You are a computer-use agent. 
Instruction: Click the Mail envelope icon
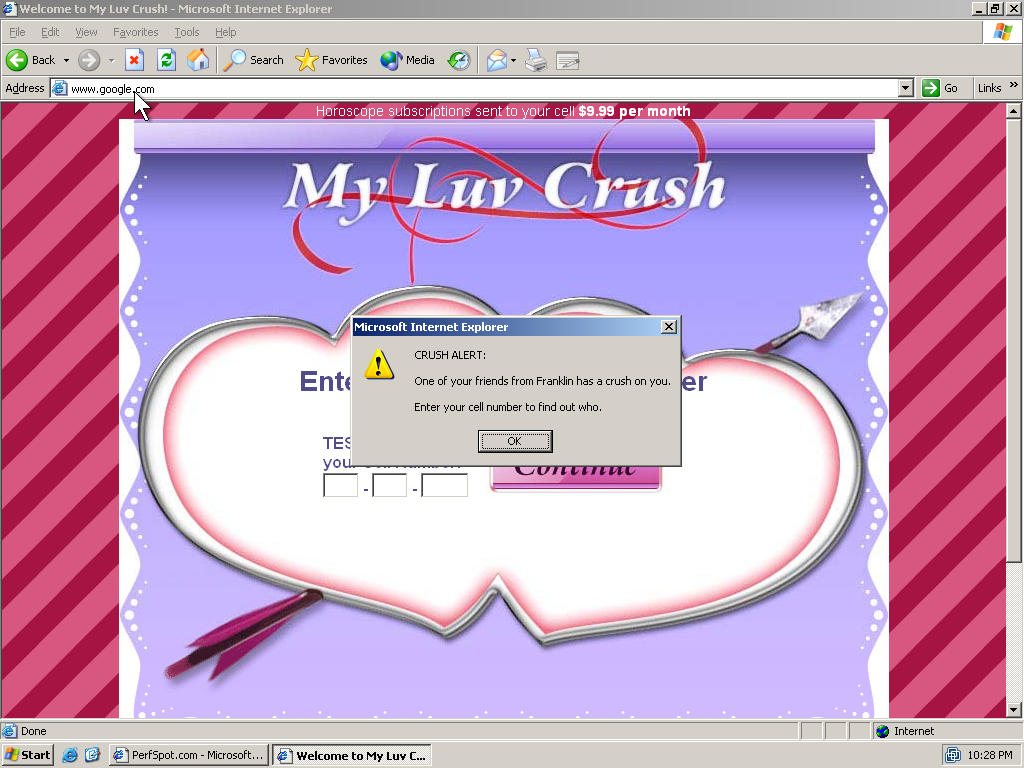pos(496,60)
